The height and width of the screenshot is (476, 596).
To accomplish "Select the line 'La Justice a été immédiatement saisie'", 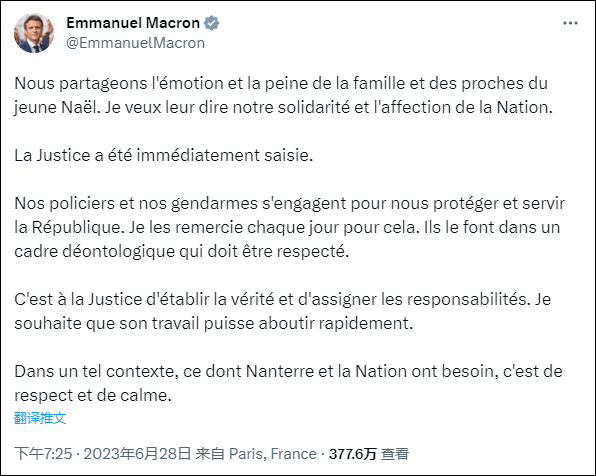I will click(163, 155).
